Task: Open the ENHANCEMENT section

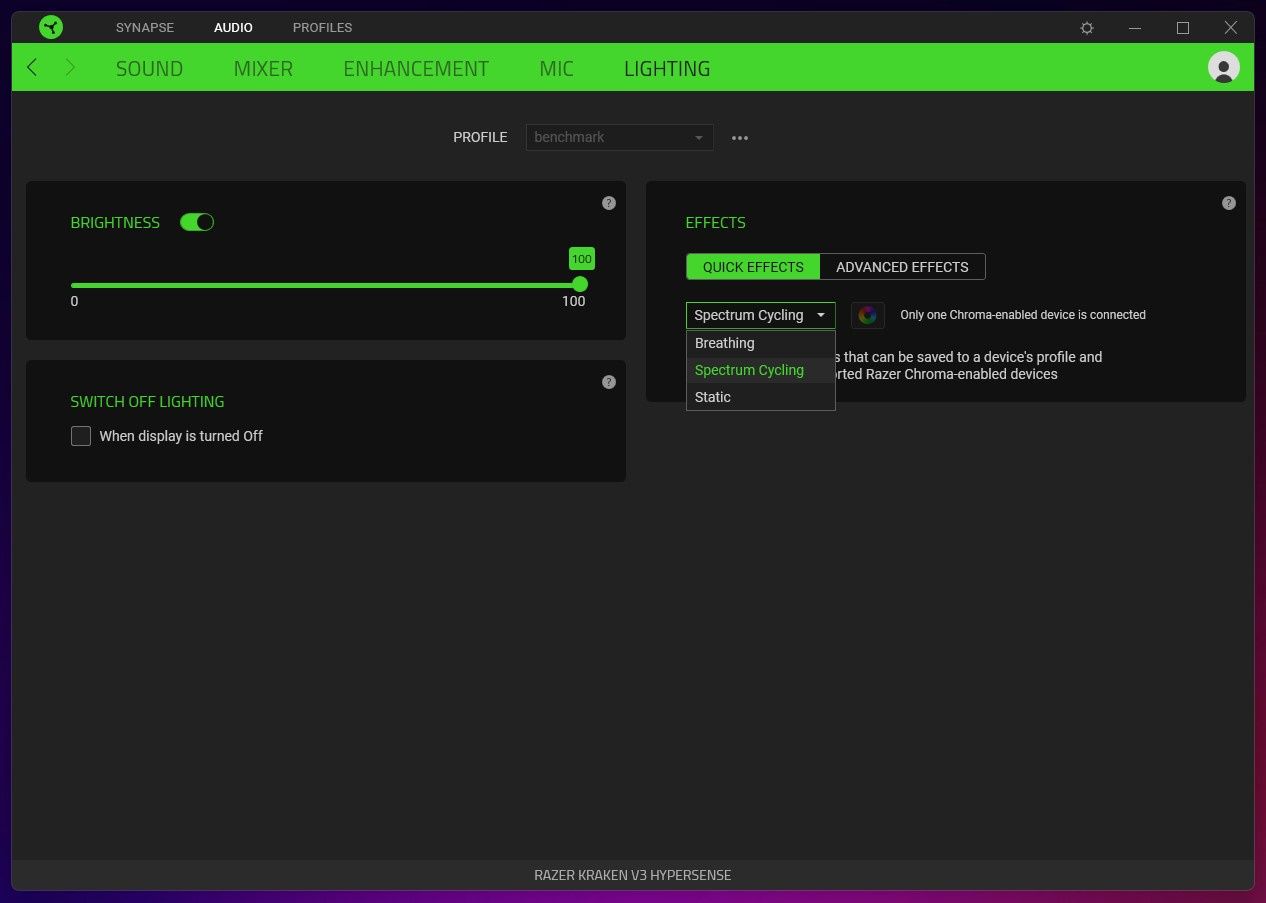Action: tap(416, 69)
